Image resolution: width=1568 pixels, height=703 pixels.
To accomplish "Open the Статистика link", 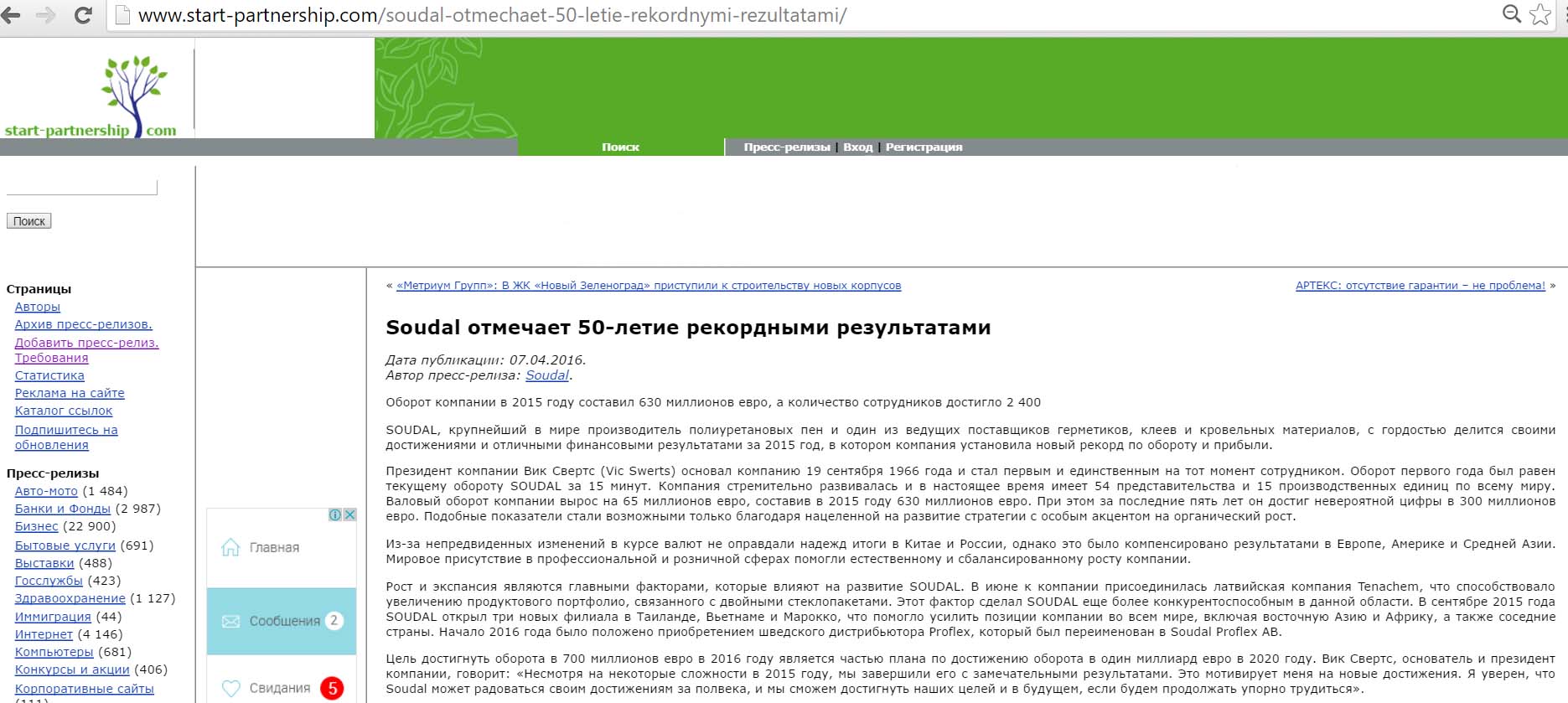I will pyautogui.click(x=49, y=375).
